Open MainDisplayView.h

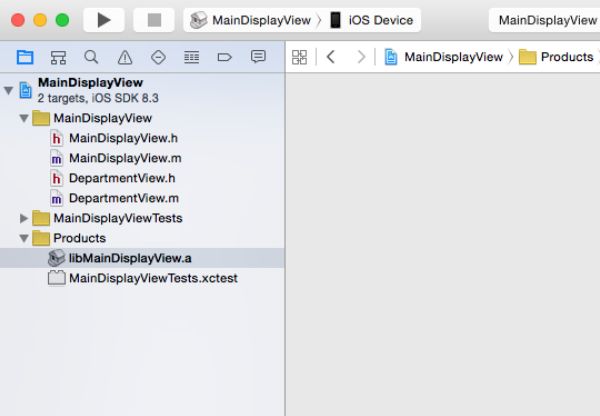point(142,138)
